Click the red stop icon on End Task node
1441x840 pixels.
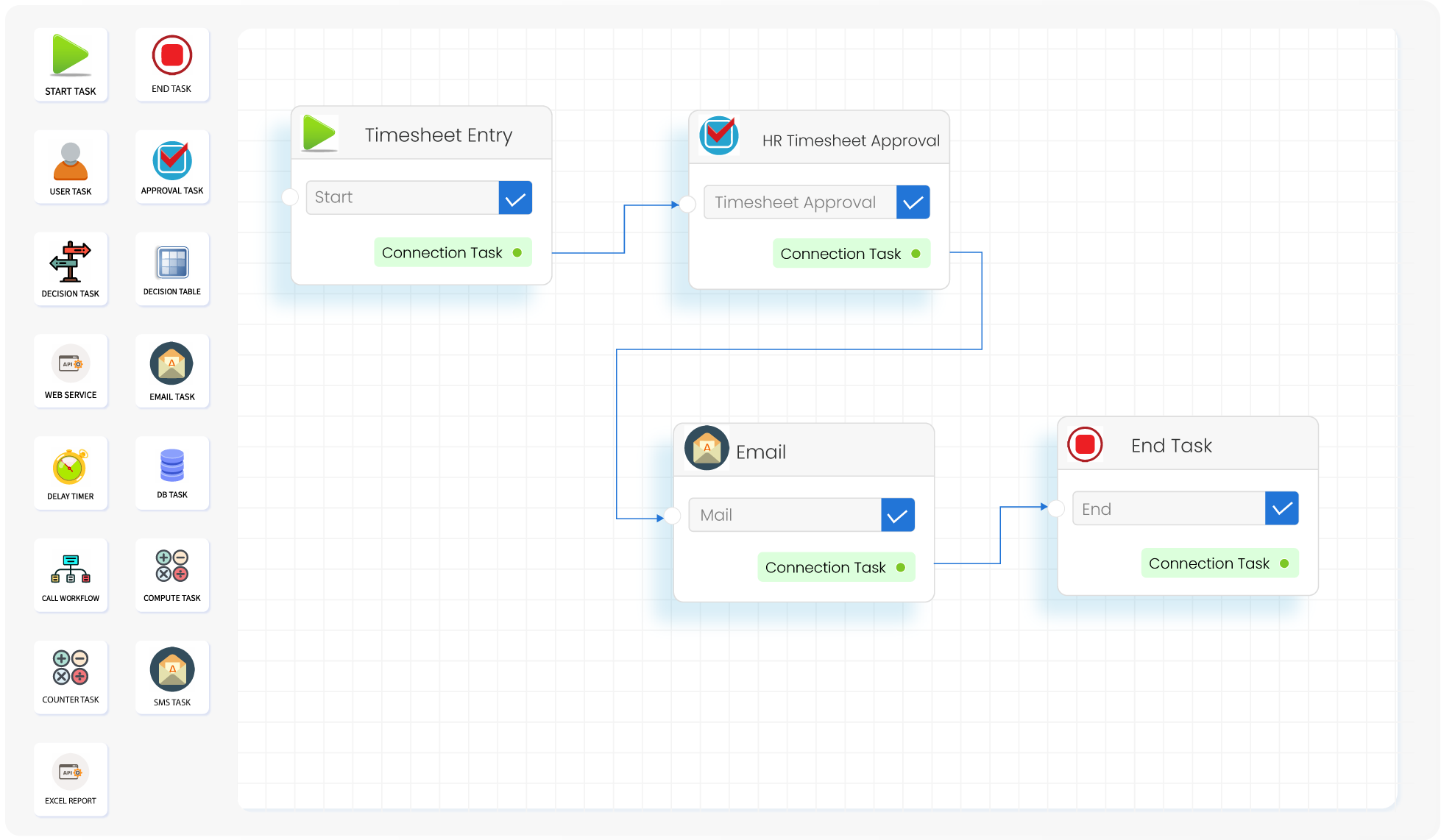(1085, 444)
